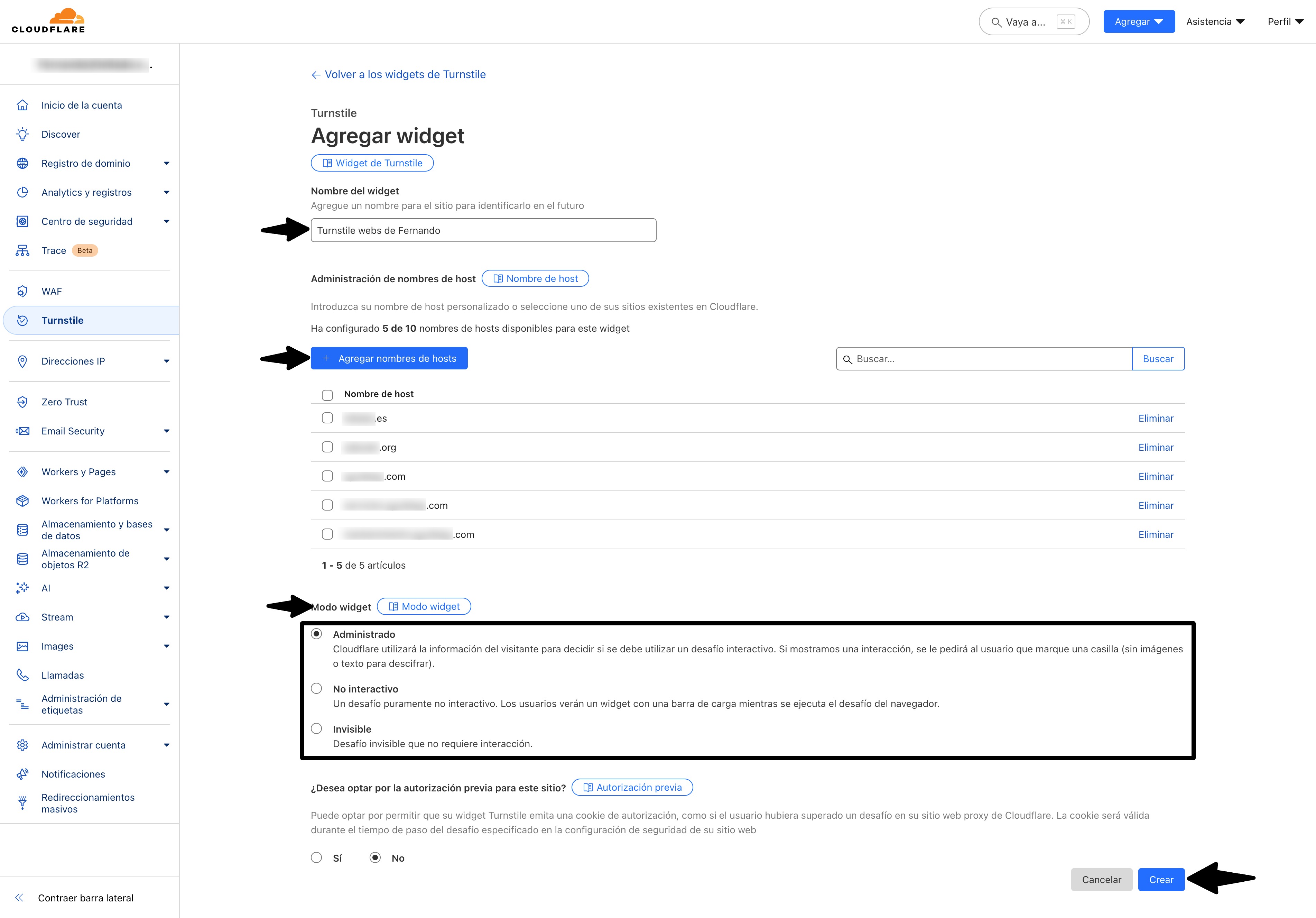Viewport: 1316px width, 918px height.
Task: Click the Trace network icon
Action: (22, 250)
